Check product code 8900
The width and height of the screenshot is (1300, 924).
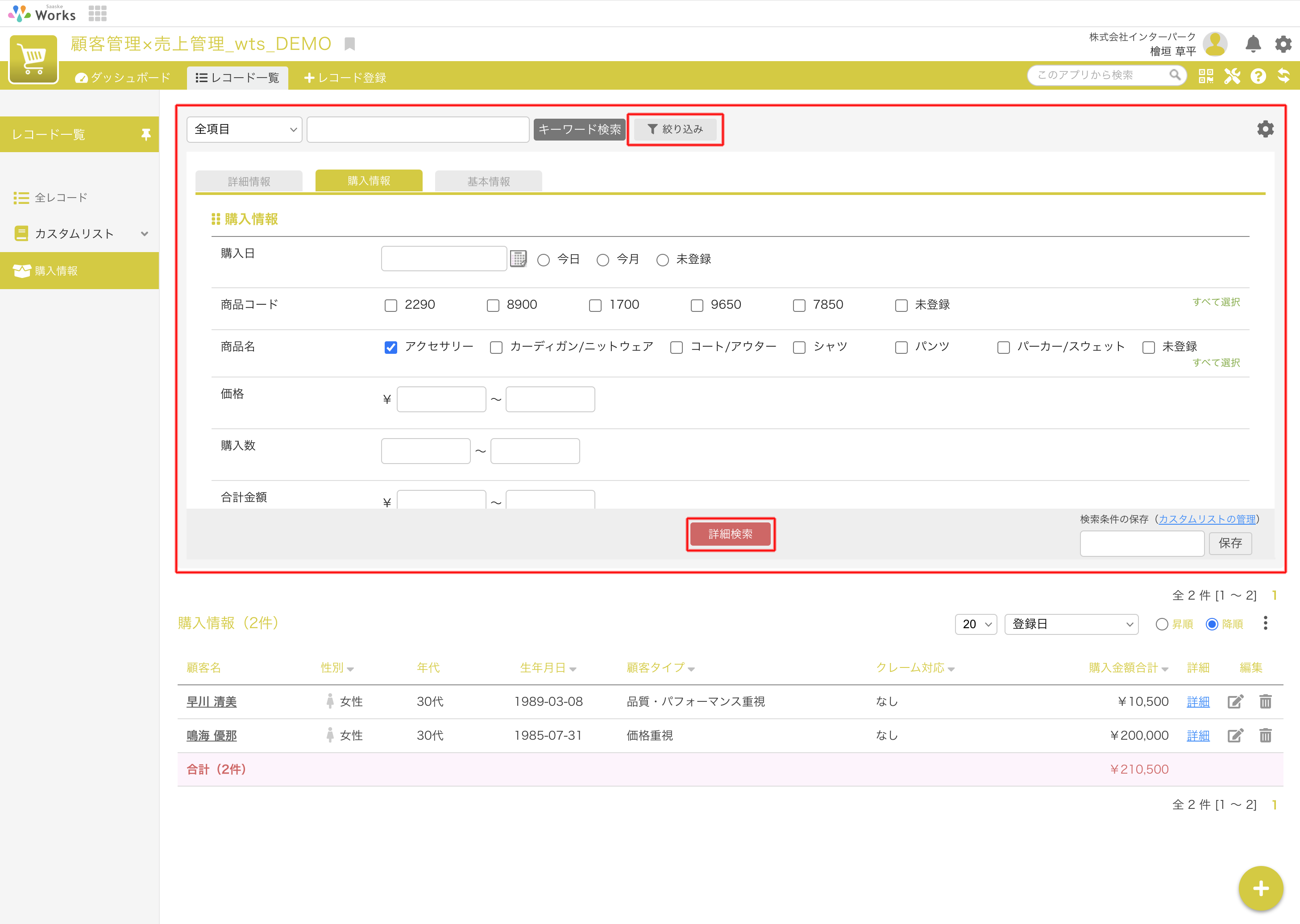point(493,306)
